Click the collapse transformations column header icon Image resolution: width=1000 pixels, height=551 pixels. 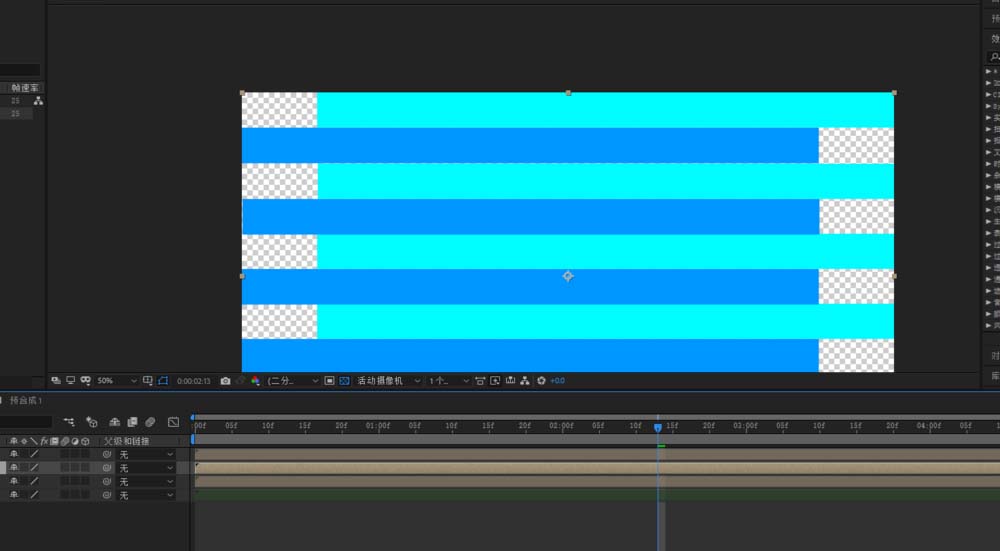point(24,441)
